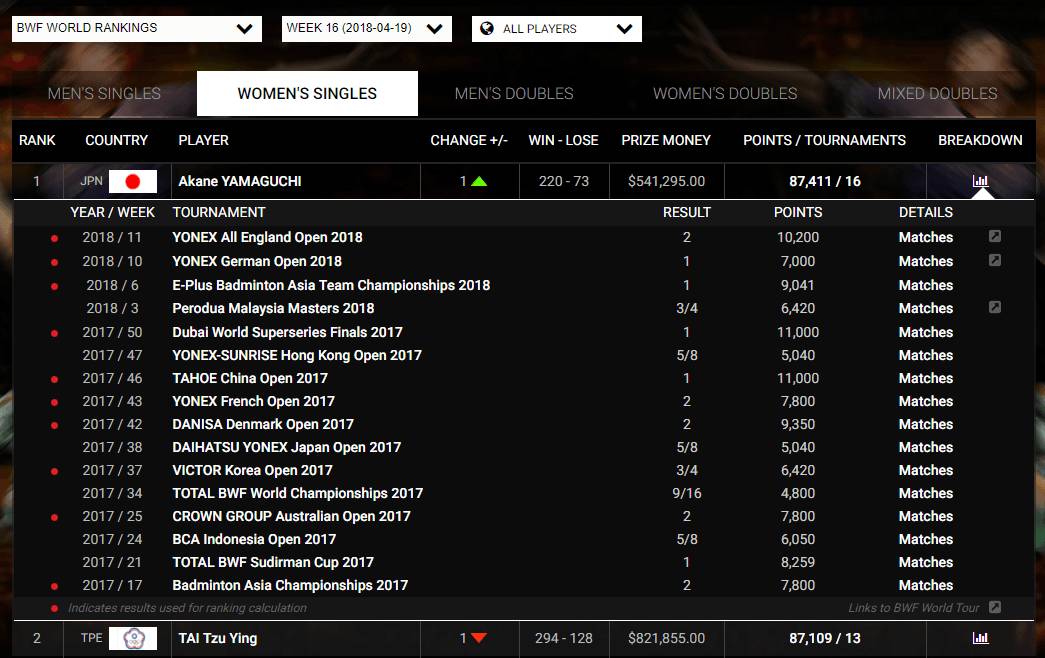
Task: Click the green up arrow for Akane Yamaguchi
Action: [x=479, y=181]
